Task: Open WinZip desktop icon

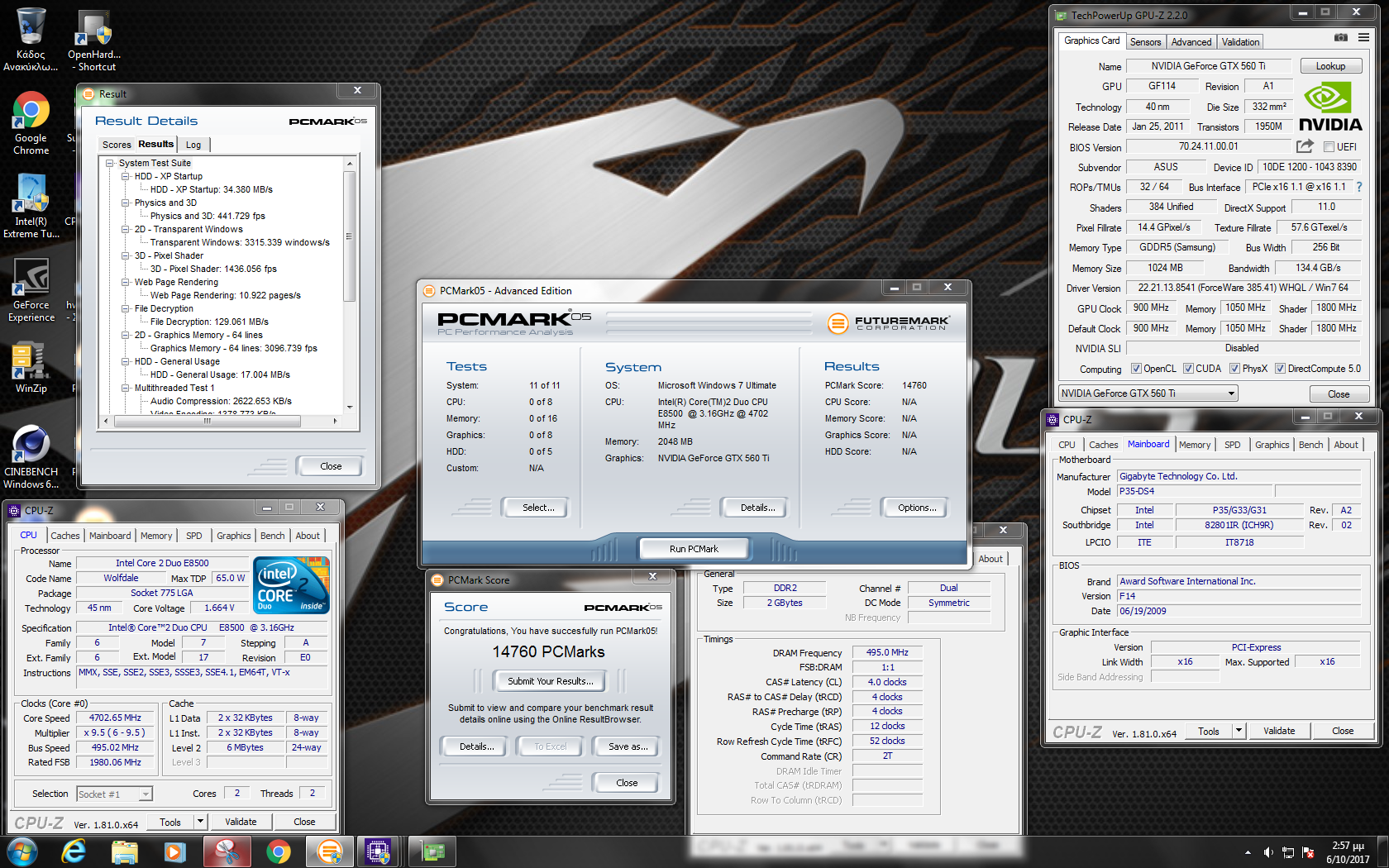Action: (x=31, y=368)
